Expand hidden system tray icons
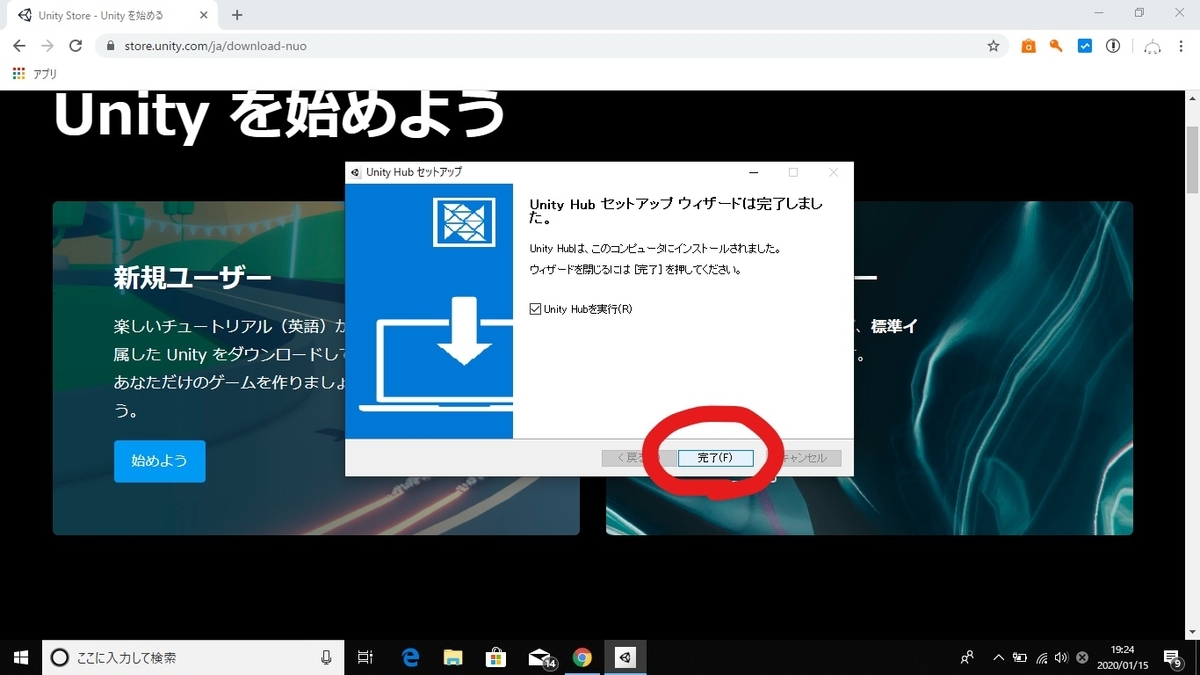The height and width of the screenshot is (675, 1200). 998,657
